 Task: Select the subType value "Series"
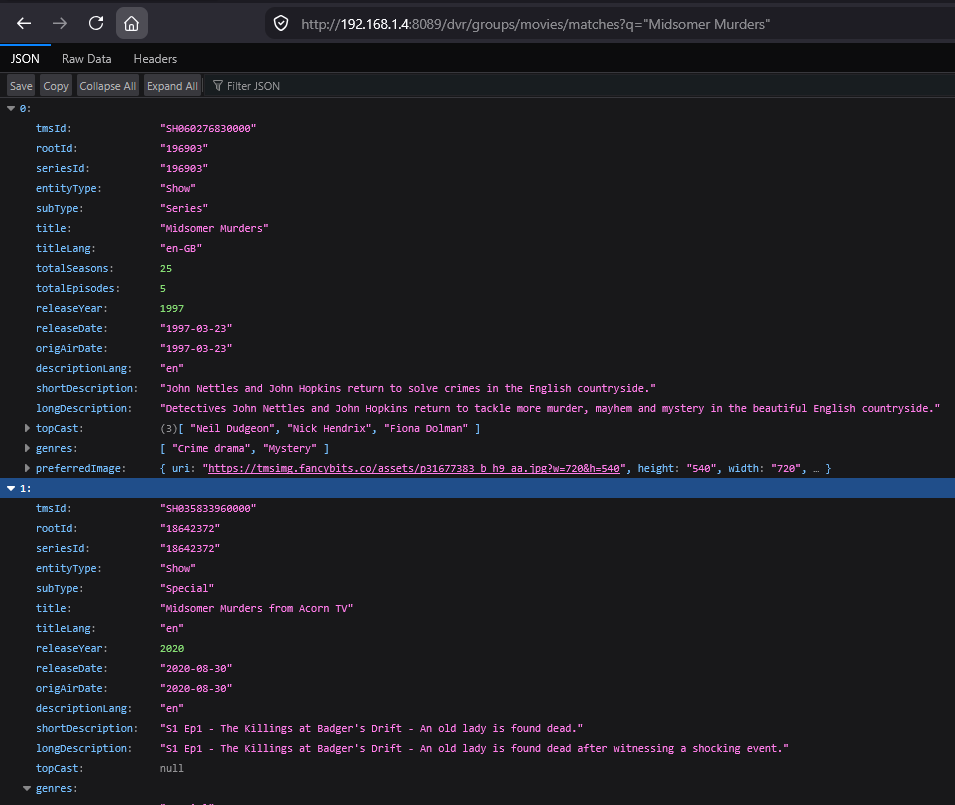coord(184,208)
